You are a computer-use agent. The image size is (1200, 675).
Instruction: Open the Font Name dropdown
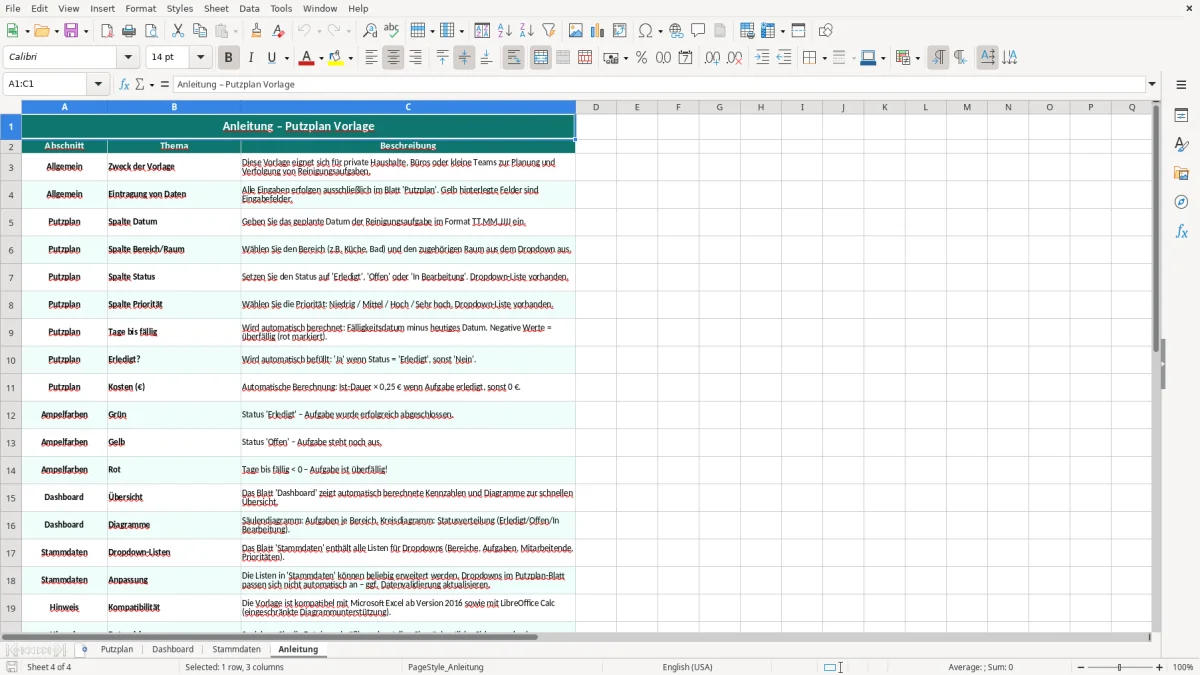coord(127,58)
